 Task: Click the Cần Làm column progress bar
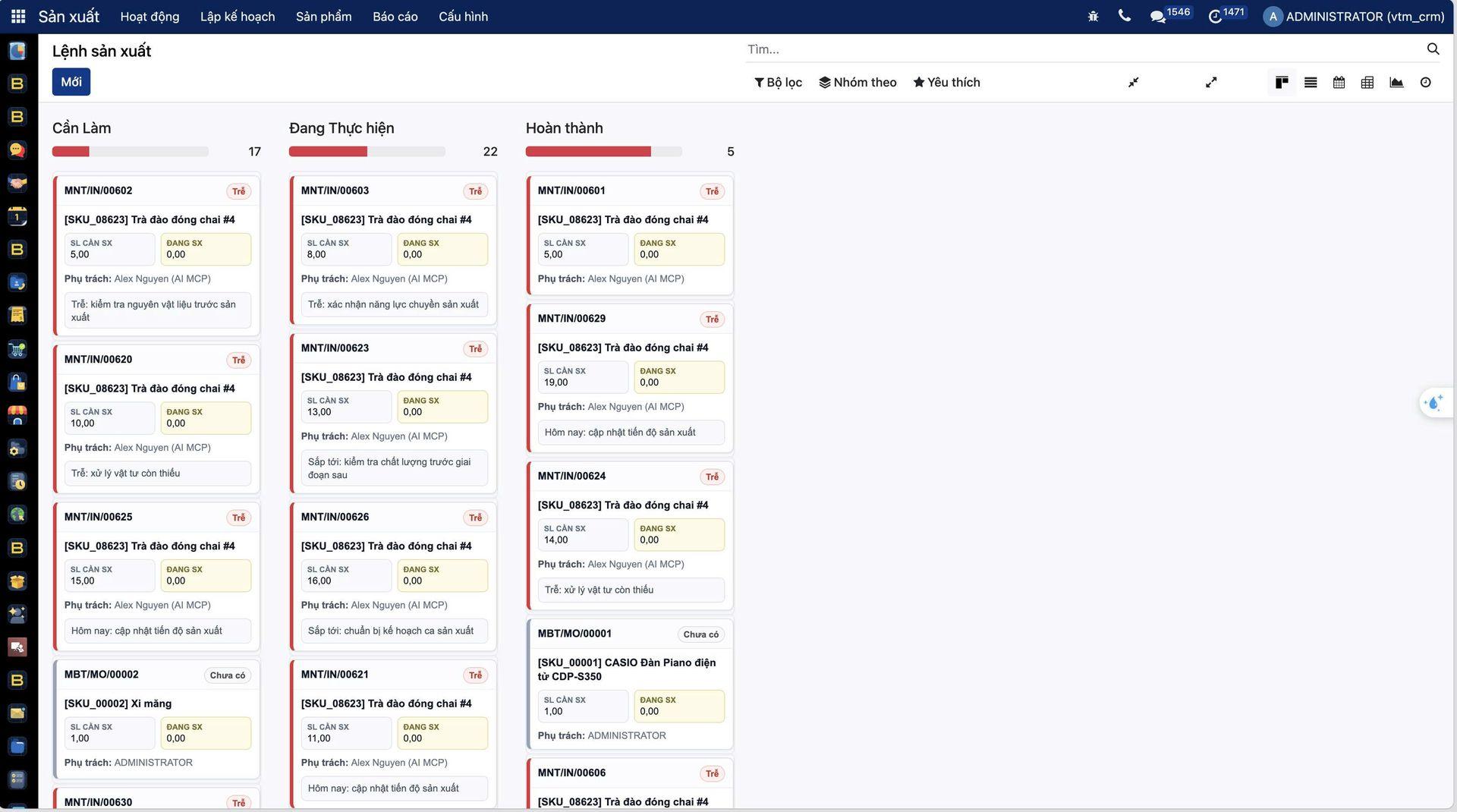[130, 152]
